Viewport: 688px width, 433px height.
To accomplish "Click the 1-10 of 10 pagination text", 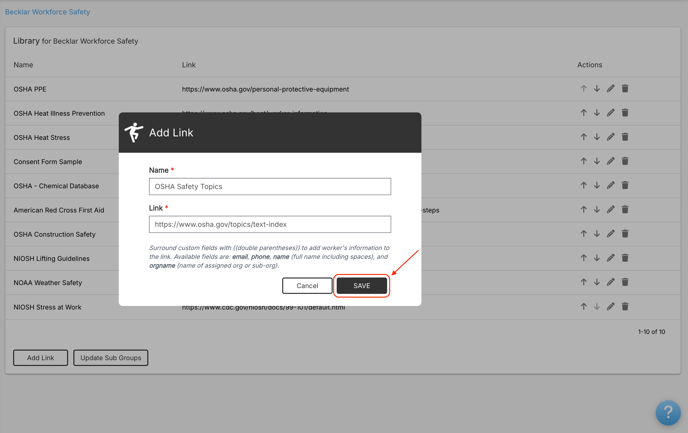I will 652,332.
